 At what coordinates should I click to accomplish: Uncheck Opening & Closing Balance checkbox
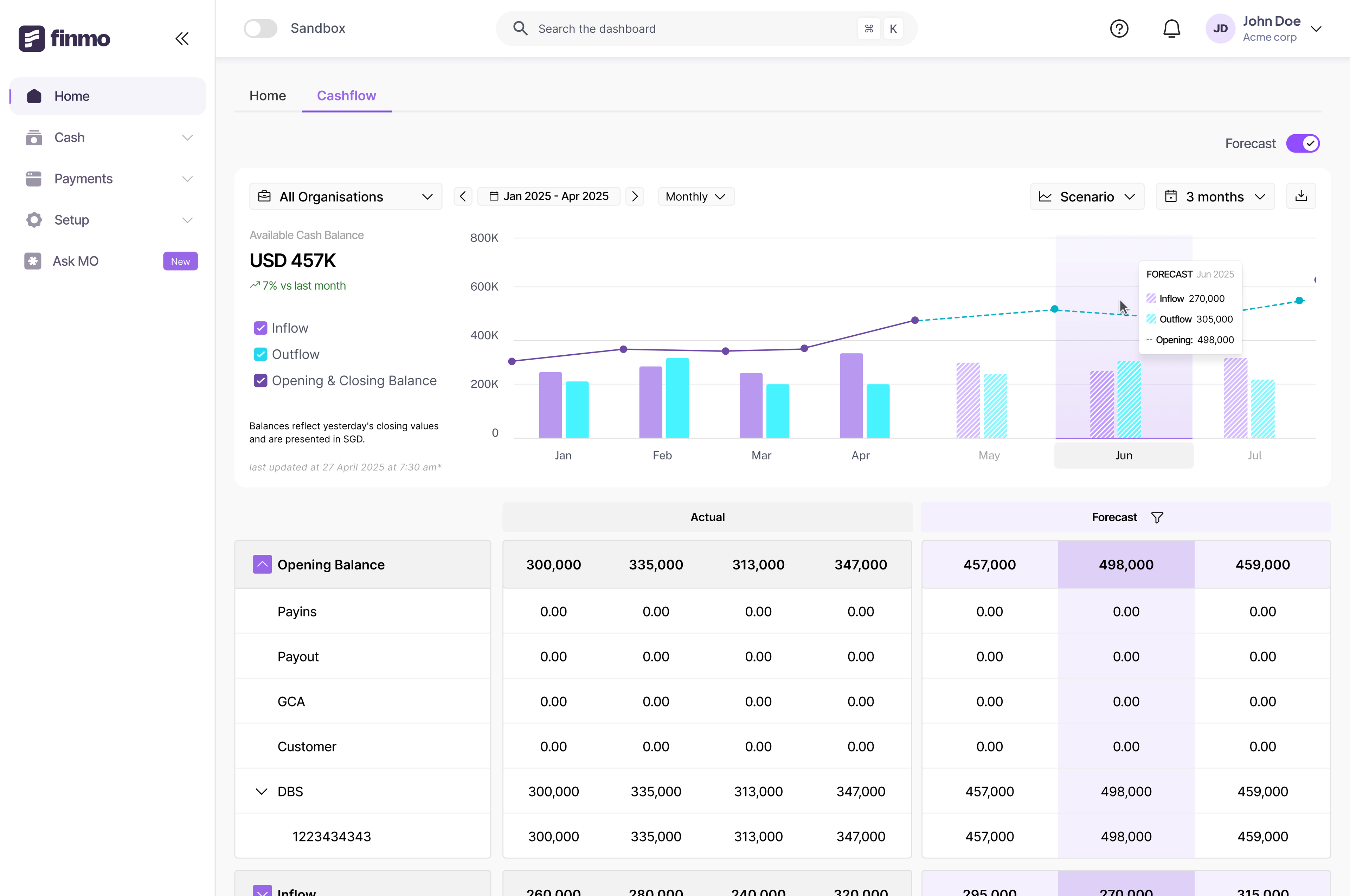pyautogui.click(x=261, y=381)
